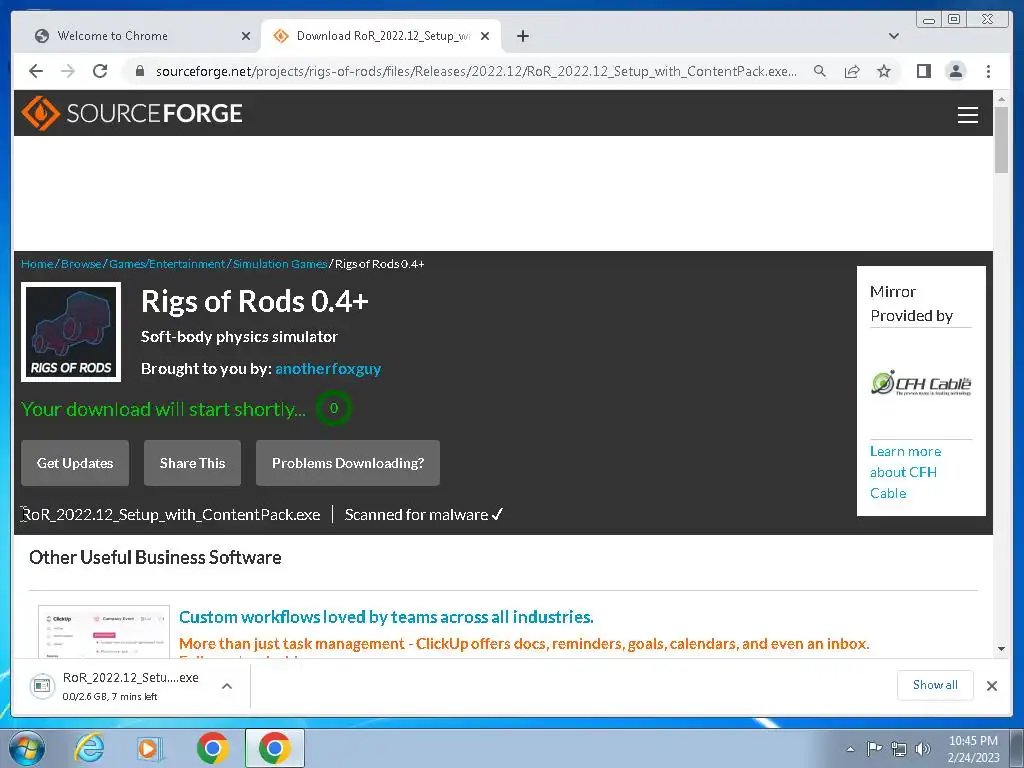
Task: Open Learn more about CFH Cable link
Action: (x=906, y=472)
